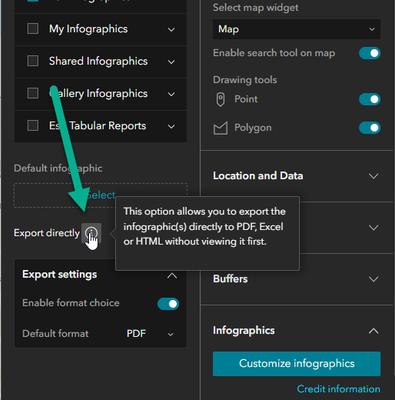Check the Shared Infographics checkbox

point(33,61)
